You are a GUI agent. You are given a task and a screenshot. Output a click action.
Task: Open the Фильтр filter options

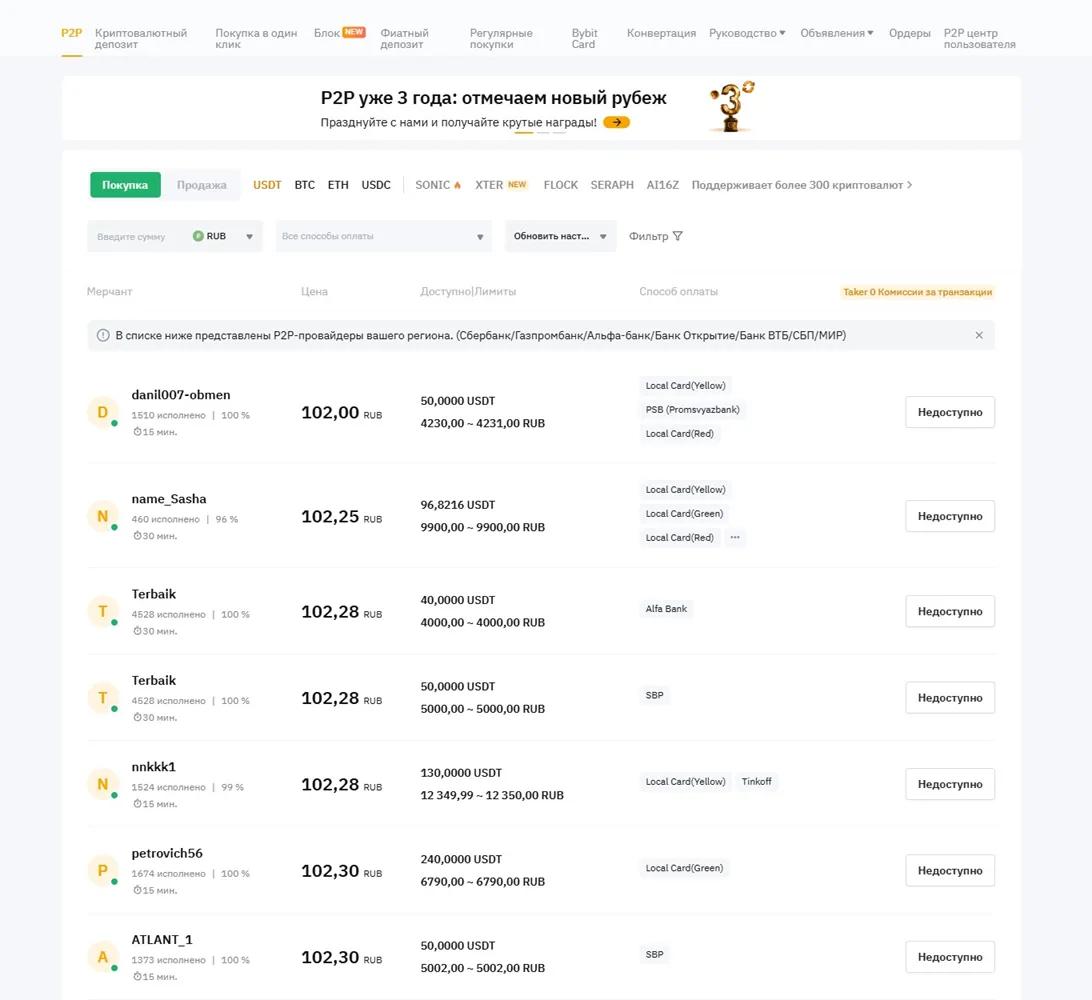653,236
